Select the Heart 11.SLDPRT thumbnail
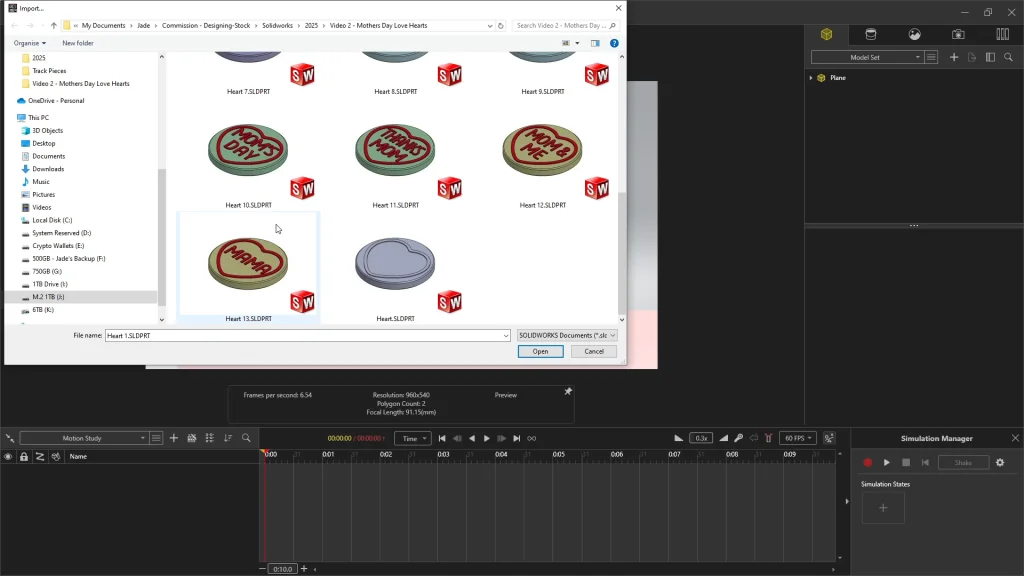Screen dimensions: 1024x576 (395, 150)
